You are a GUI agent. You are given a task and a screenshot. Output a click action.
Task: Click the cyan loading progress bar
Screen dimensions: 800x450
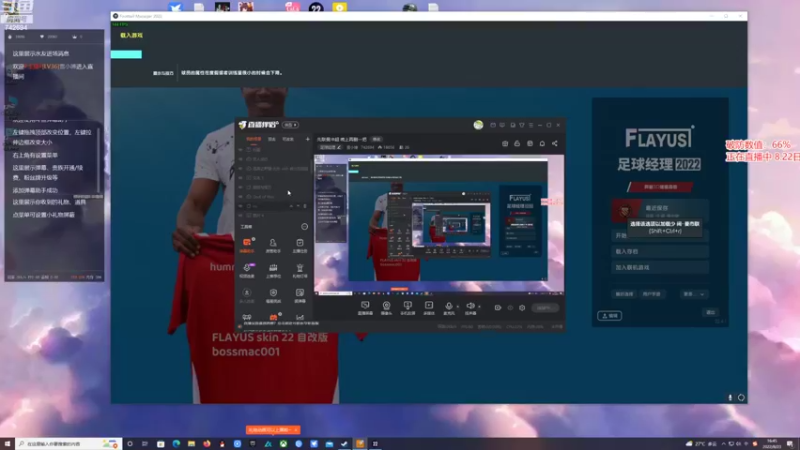[x=126, y=54]
